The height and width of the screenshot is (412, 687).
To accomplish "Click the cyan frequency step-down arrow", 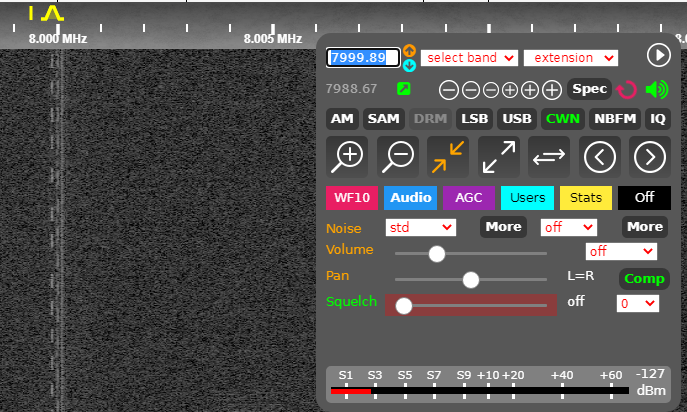I will (409, 66).
